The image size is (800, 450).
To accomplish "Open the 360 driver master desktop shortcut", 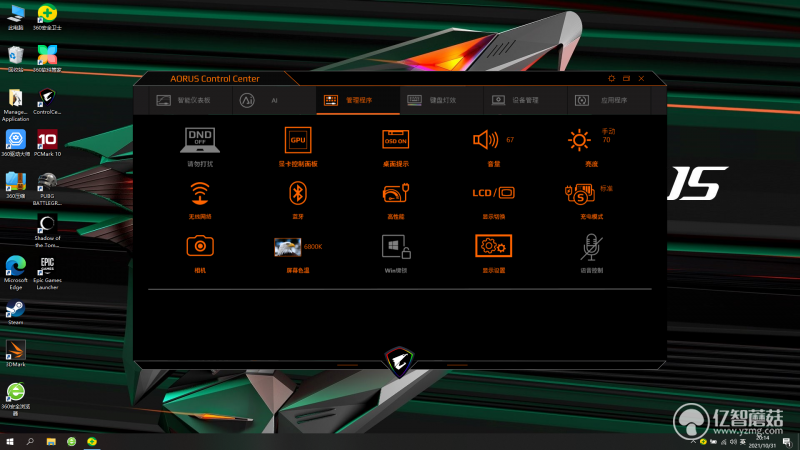I will 16,143.
